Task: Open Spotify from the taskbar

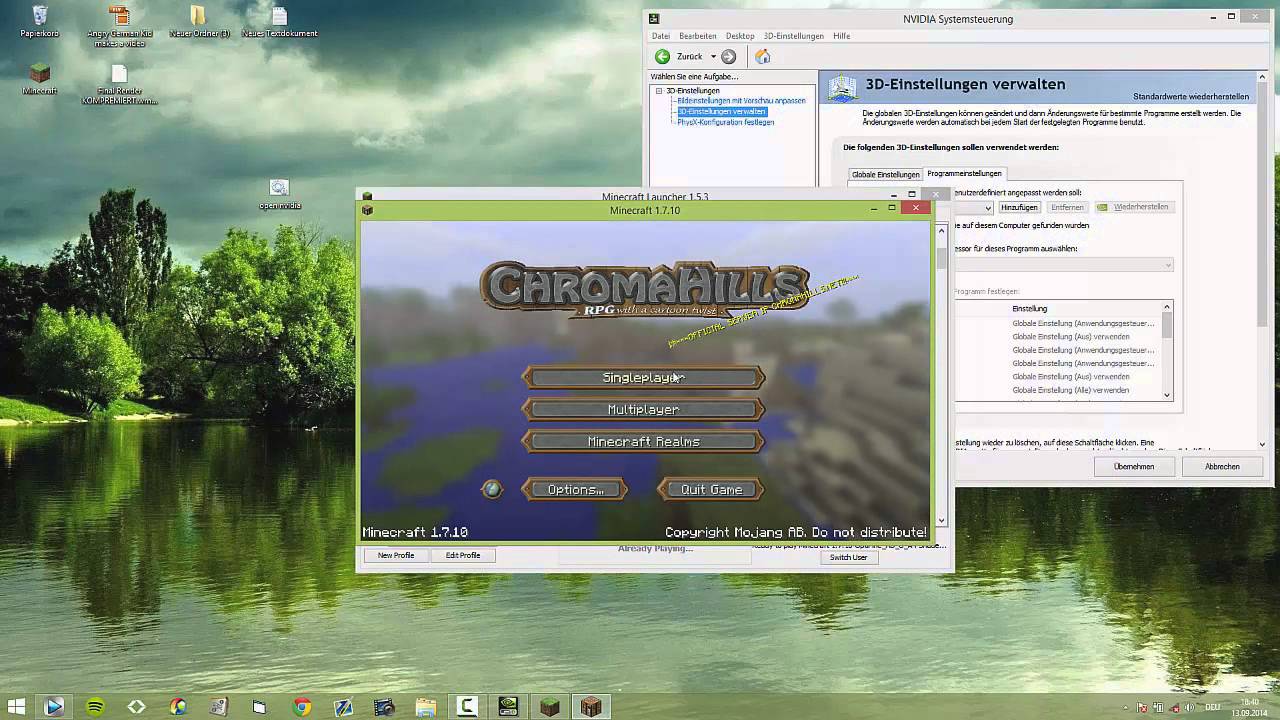Action: [95, 707]
